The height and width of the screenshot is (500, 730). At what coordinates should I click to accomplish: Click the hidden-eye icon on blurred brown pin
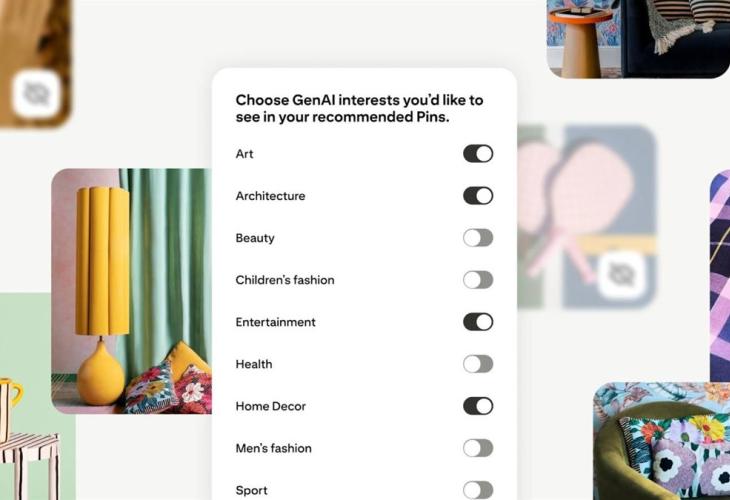(x=37, y=94)
